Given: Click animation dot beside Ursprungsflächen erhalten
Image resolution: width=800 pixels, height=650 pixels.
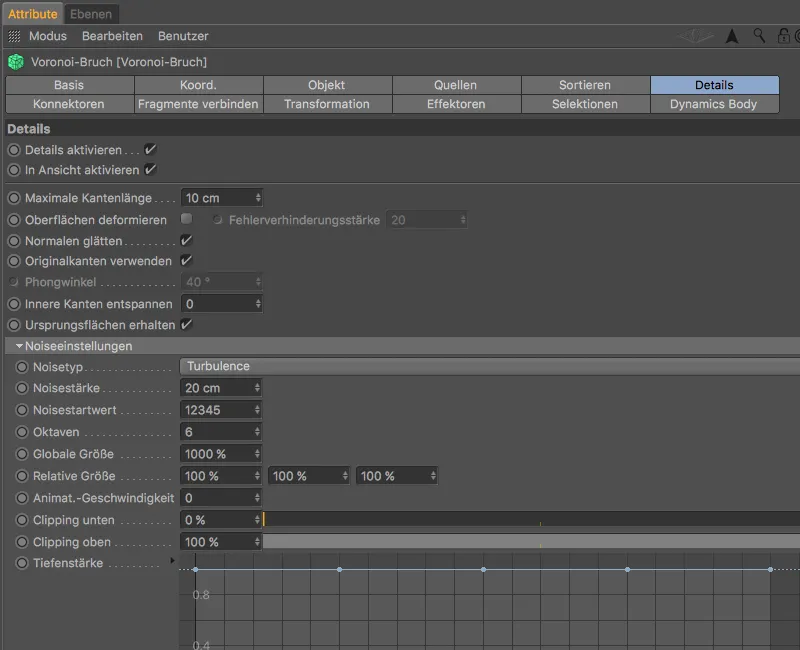Looking at the screenshot, I should [14, 325].
